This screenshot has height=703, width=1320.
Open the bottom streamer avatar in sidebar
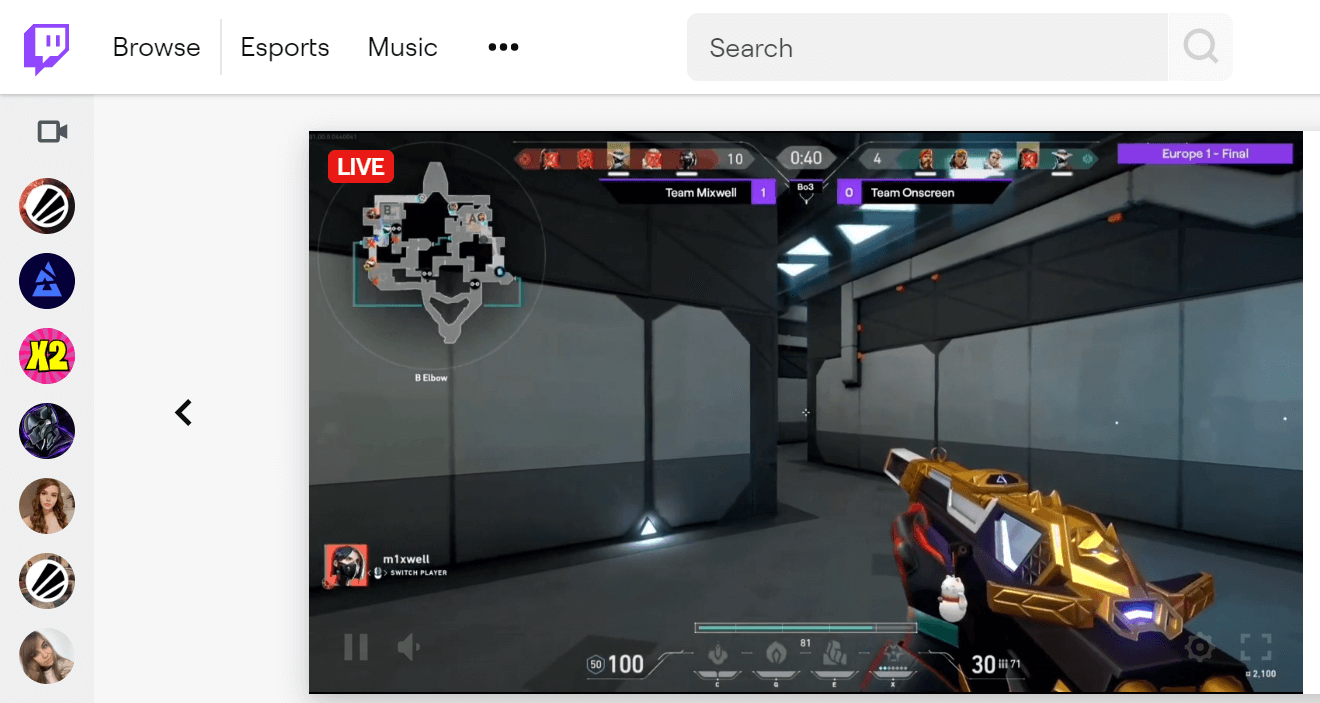[47, 656]
